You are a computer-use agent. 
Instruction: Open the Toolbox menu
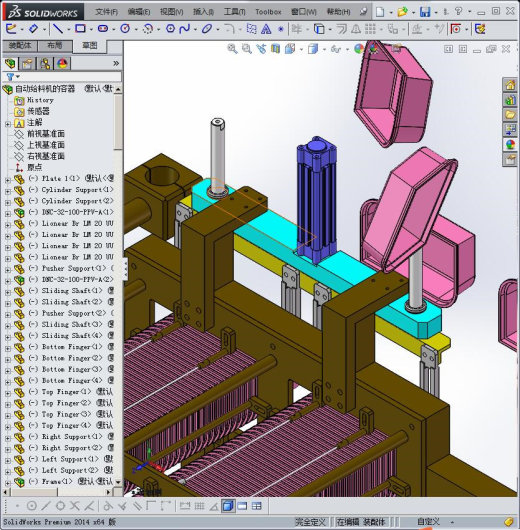(x=268, y=12)
